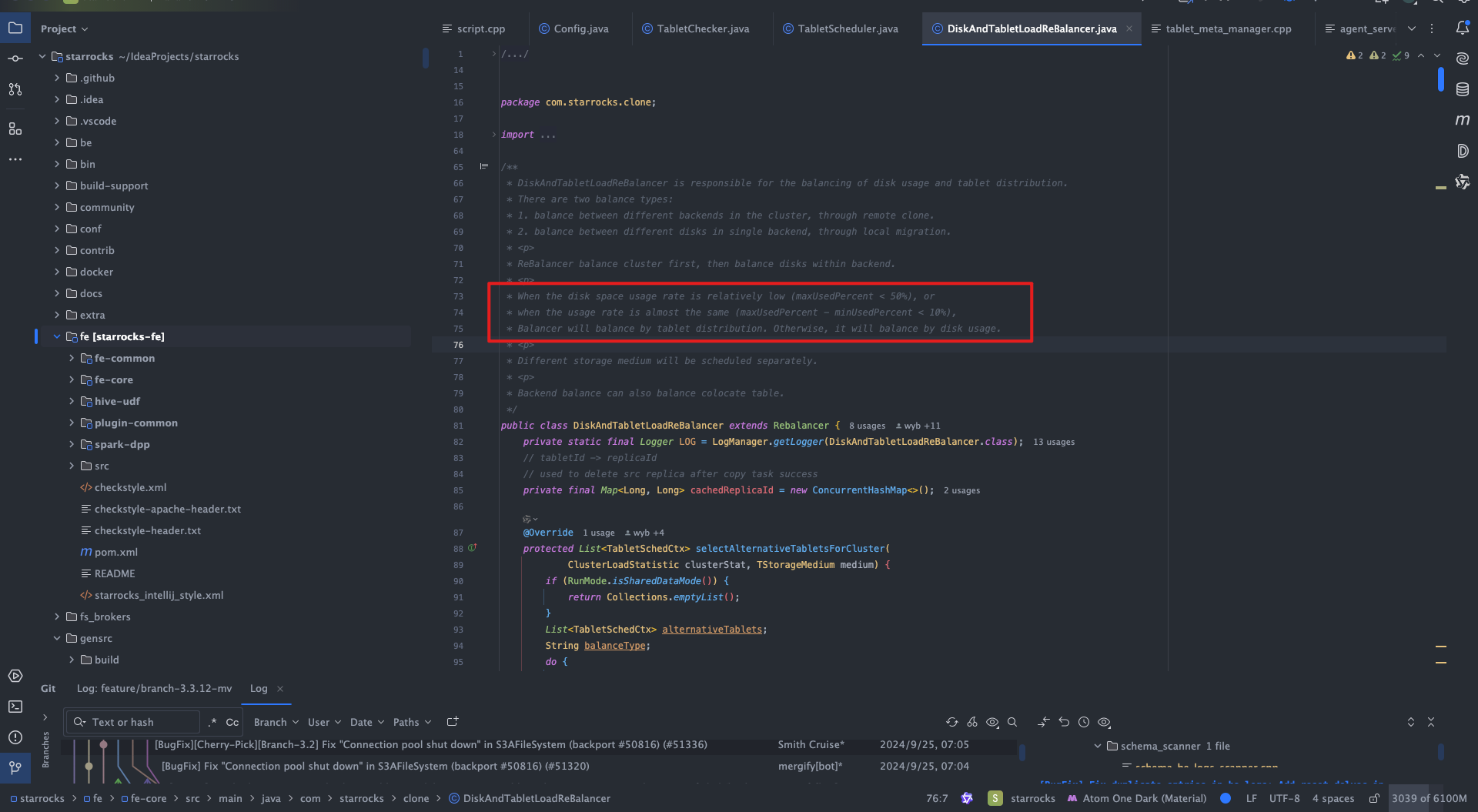Open the Terminal tool window icon

[x=15, y=707]
